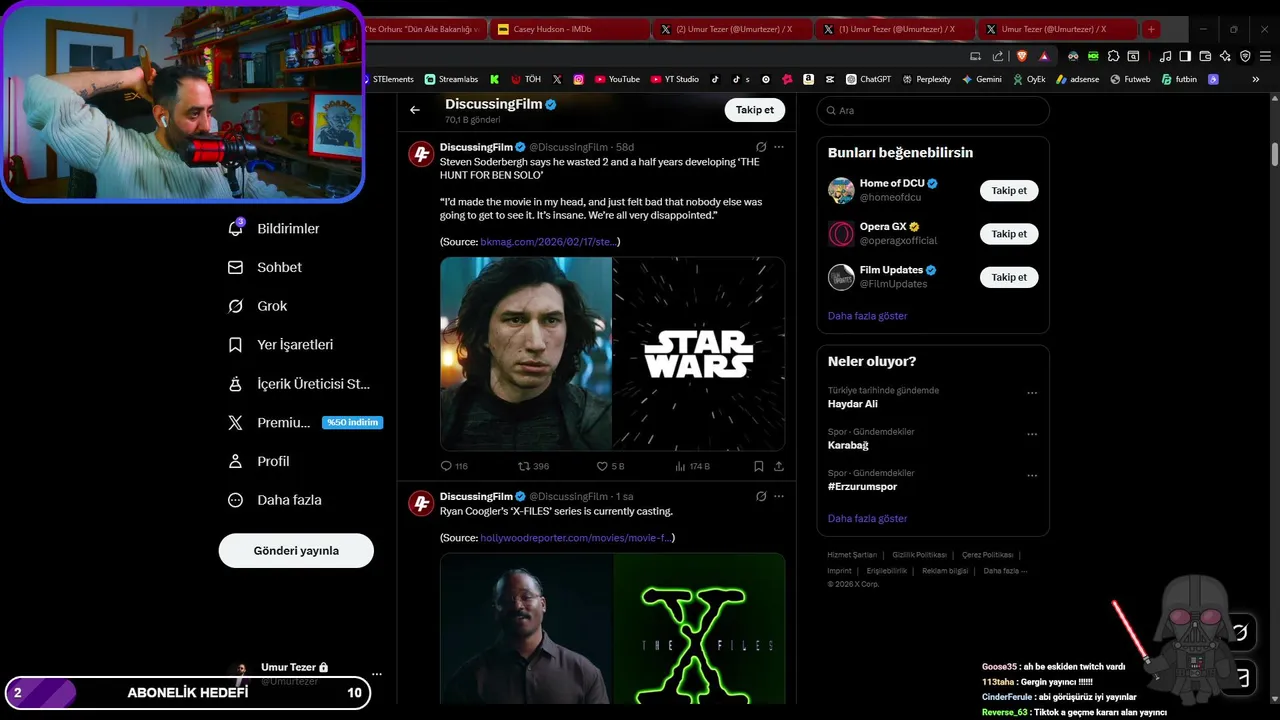Image resolution: width=1280 pixels, height=720 pixels.
Task: Open Profil in the sidebar
Action: coord(259,461)
